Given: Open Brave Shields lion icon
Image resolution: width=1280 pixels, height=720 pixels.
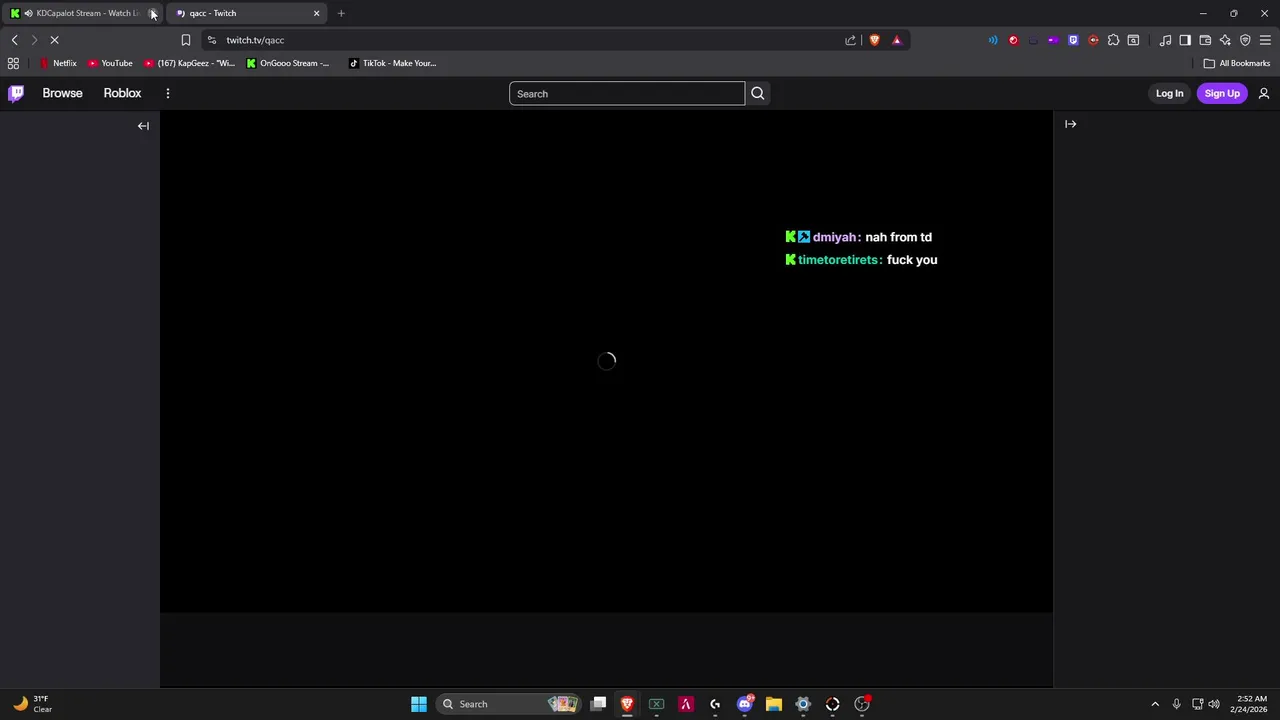Looking at the screenshot, I should tap(874, 40).
